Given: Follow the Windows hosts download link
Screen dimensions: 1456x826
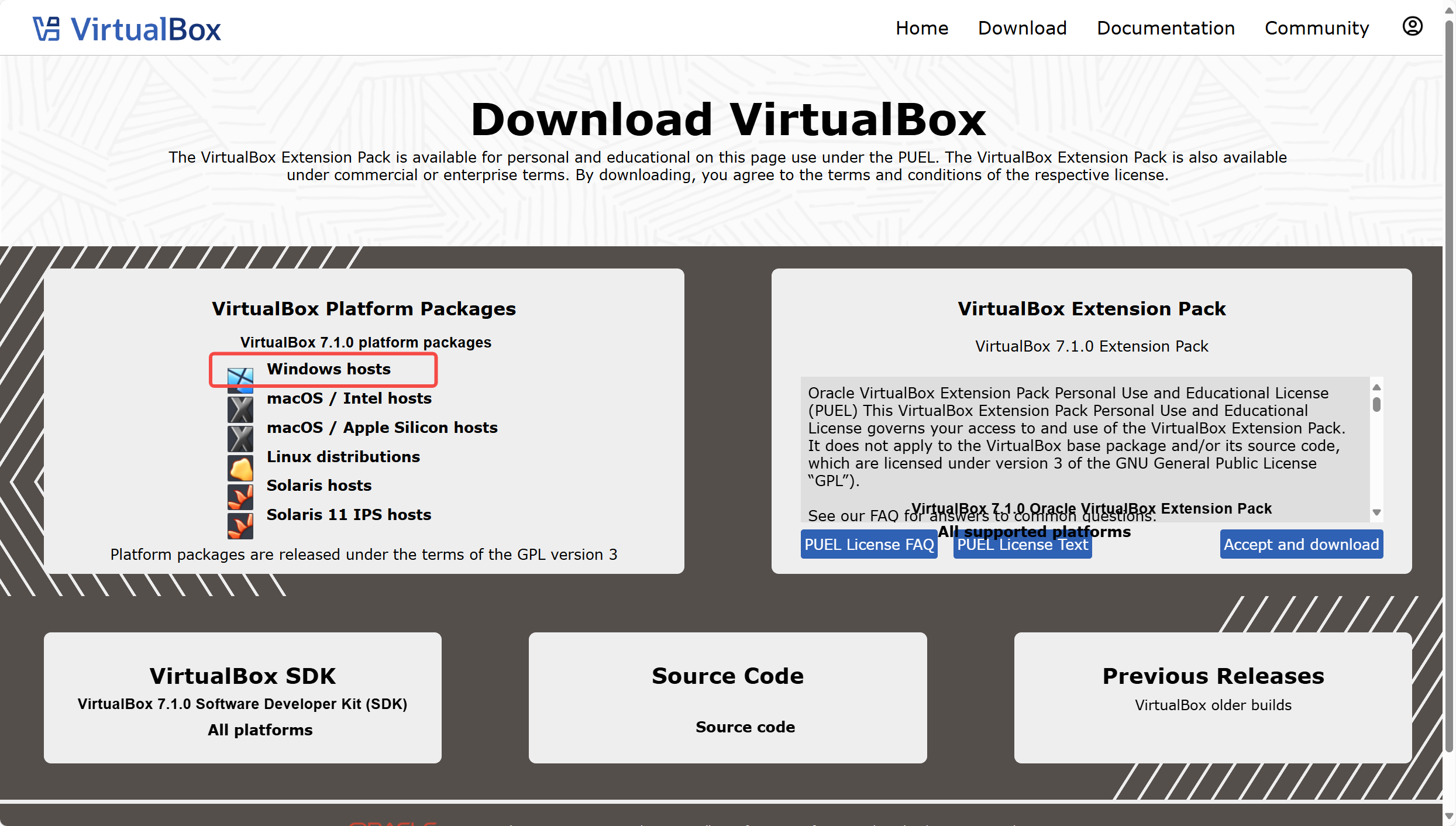Looking at the screenshot, I should pos(328,369).
